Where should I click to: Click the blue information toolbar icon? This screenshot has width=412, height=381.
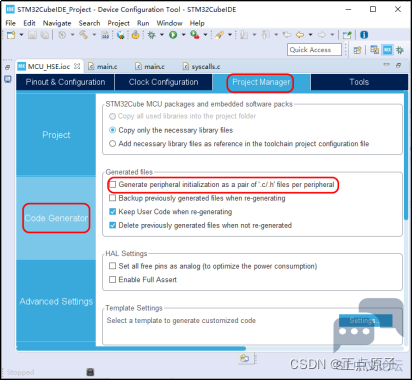coord(364,35)
